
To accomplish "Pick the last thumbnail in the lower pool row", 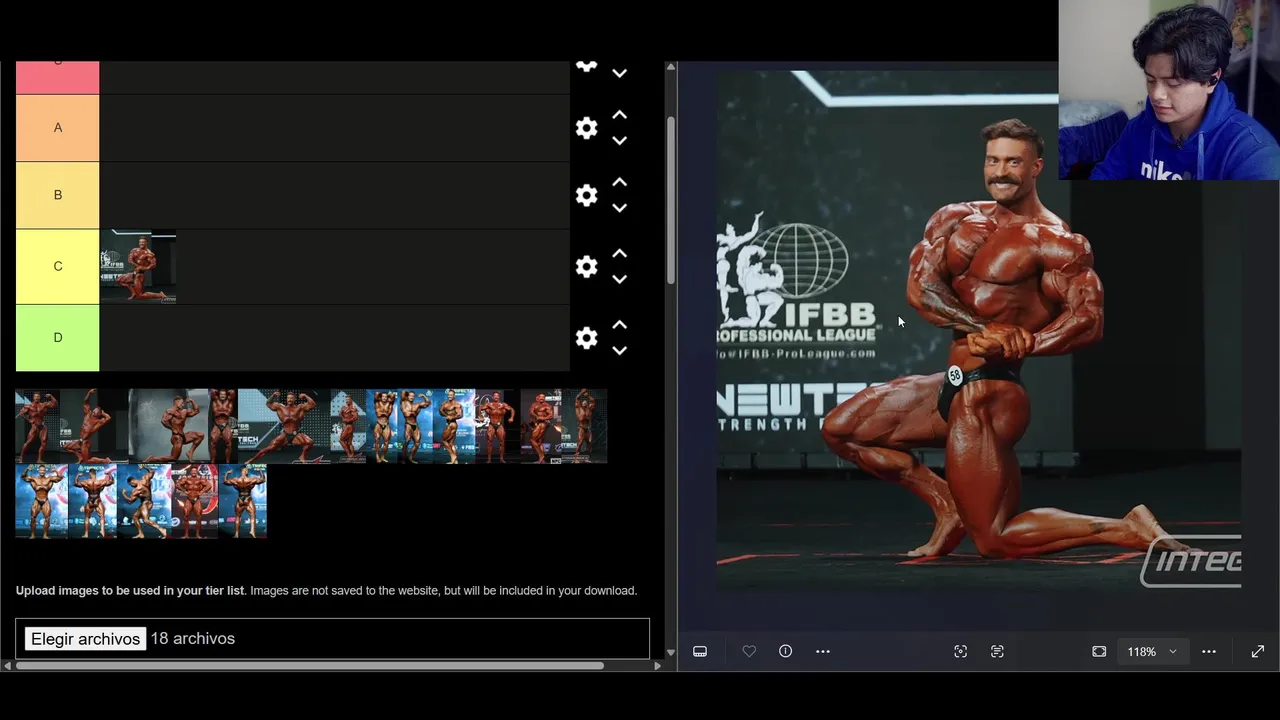I will coord(243,501).
